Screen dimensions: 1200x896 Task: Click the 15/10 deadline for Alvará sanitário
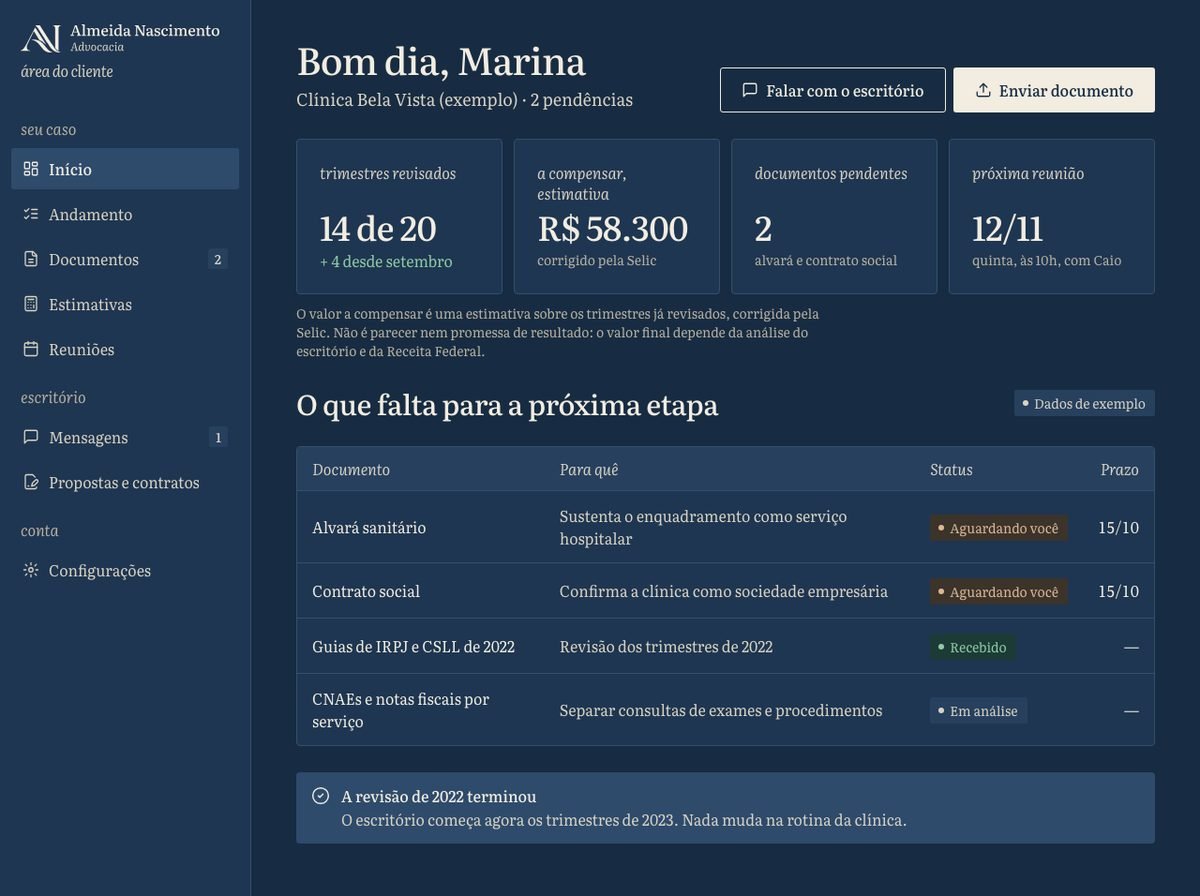(1118, 527)
